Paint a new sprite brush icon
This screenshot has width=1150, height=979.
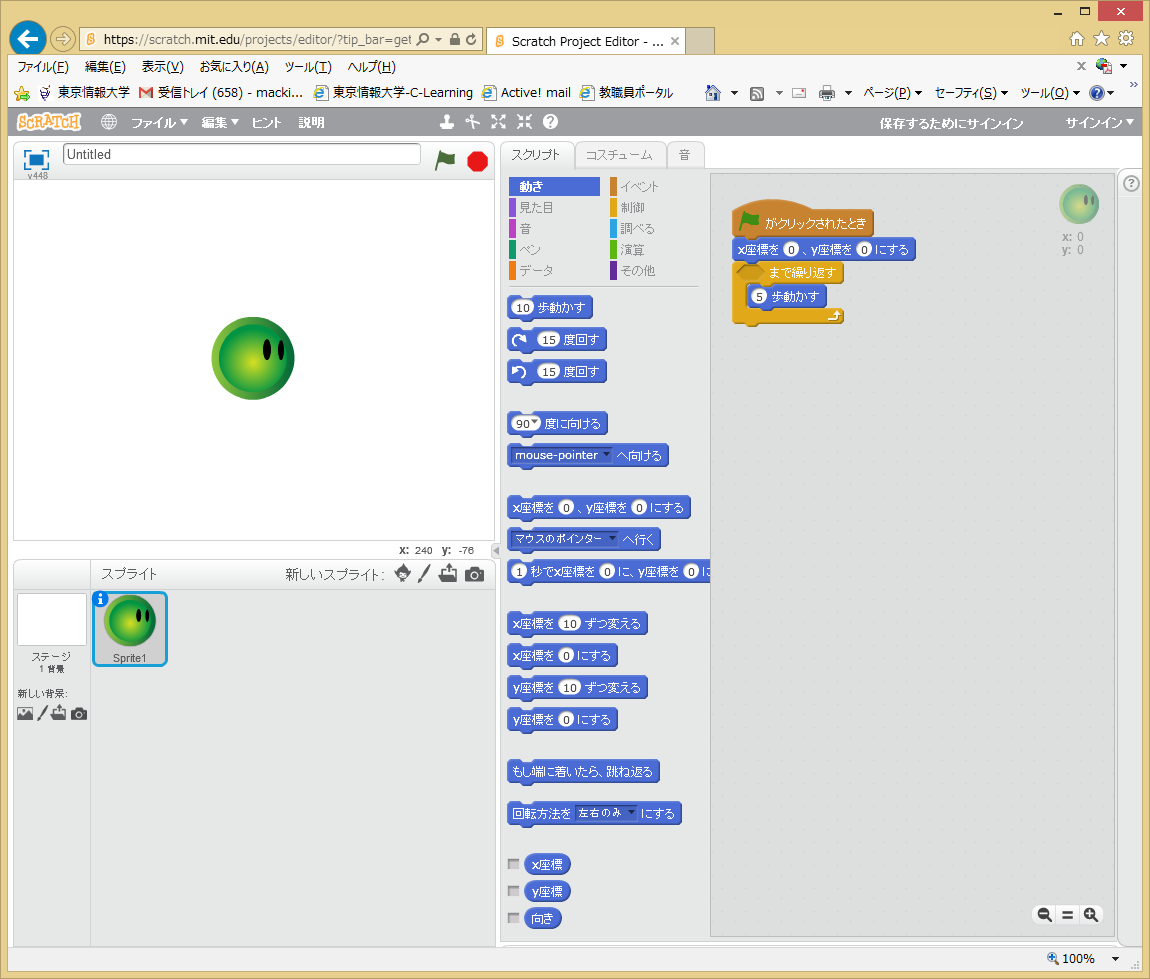(x=424, y=573)
